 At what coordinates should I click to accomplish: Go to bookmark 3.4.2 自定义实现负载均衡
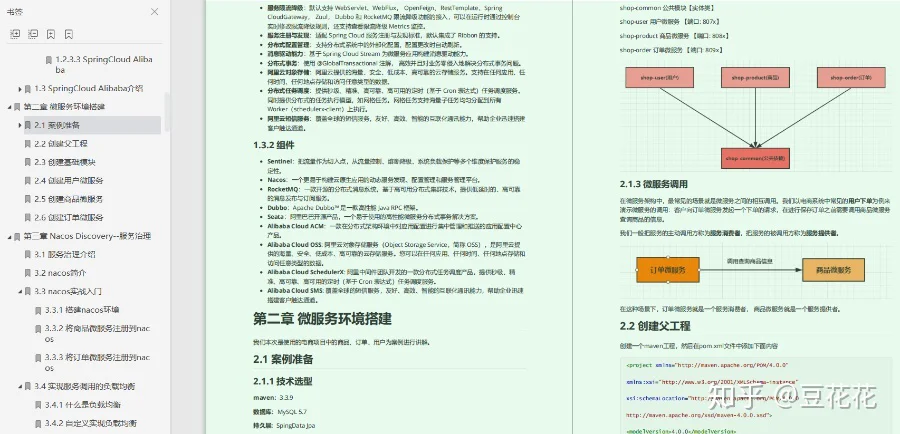[x=90, y=423]
